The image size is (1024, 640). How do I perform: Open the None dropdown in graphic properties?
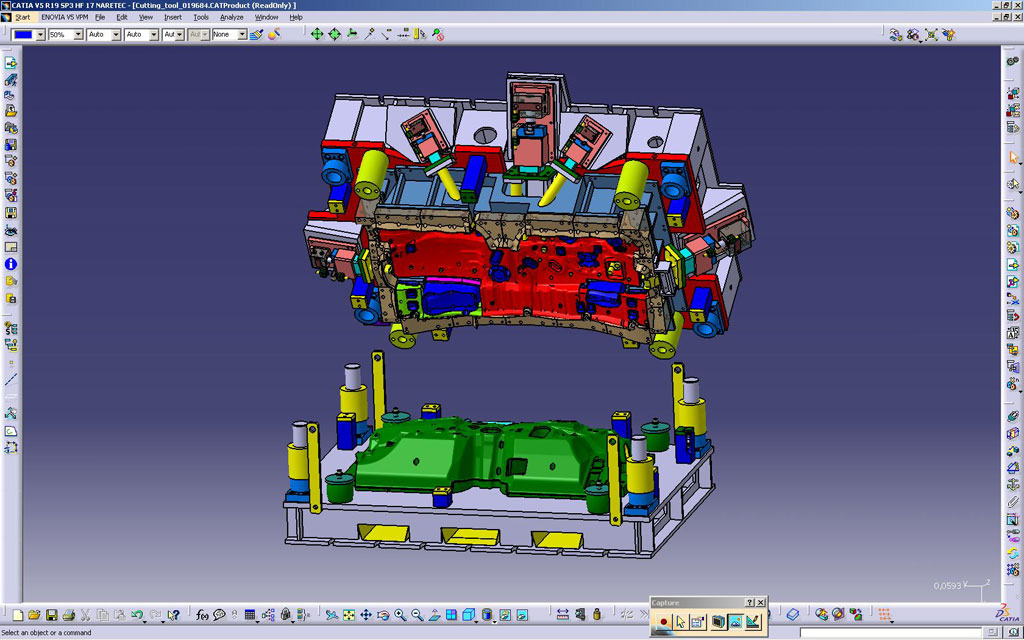click(x=240, y=35)
